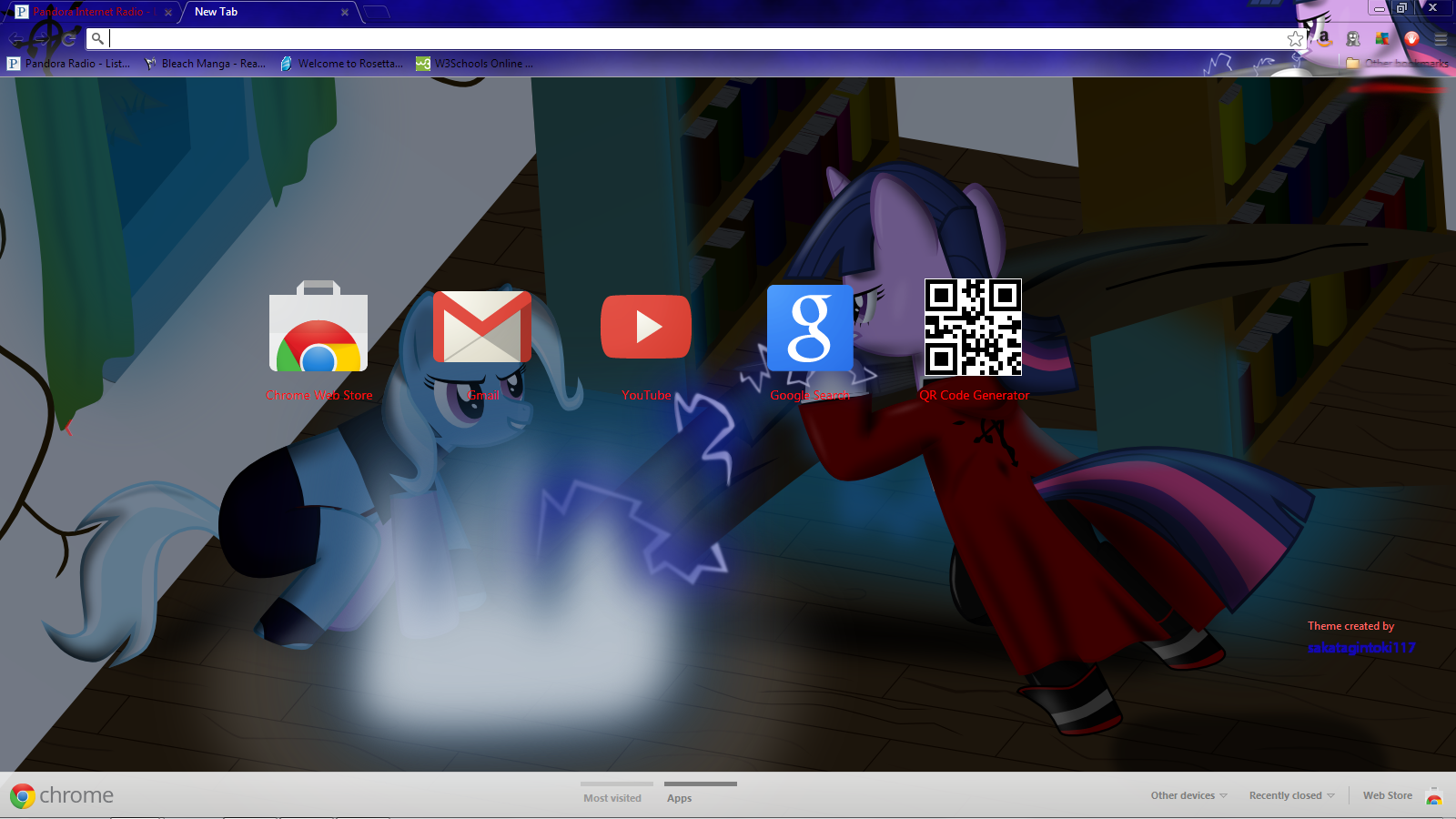Click the browser Forward arrow

point(43,39)
